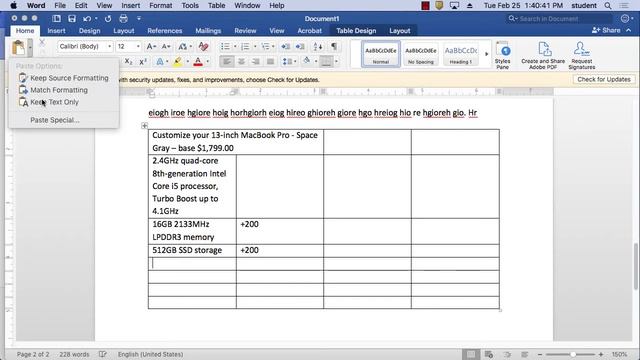Click Check for Updates button
This screenshot has height=360, width=640.
click(x=604, y=80)
